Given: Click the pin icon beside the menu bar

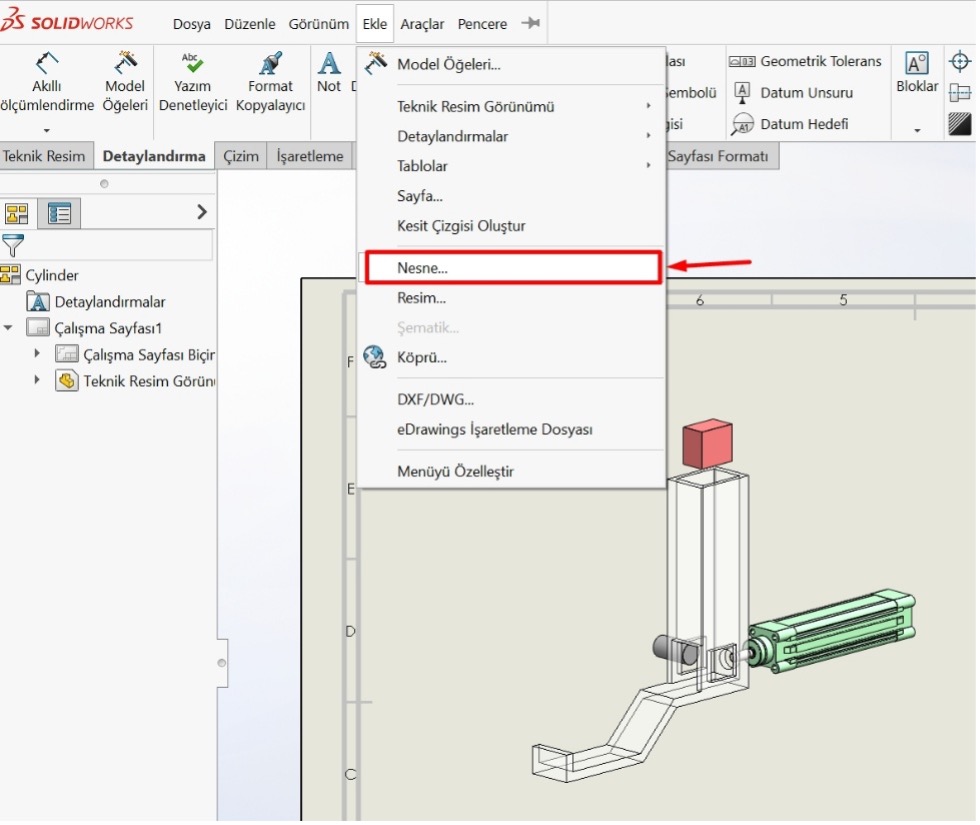Looking at the screenshot, I should point(530,24).
